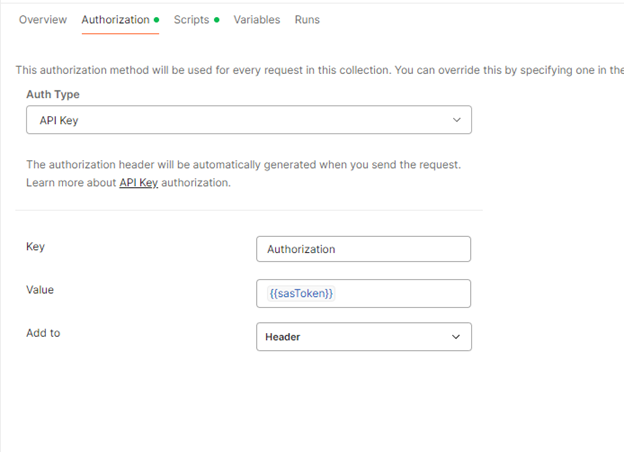Open the Add to Header dropdown
Image resolution: width=624 pixels, height=452 pixels.
pyautogui.click(x=363, y=337)
